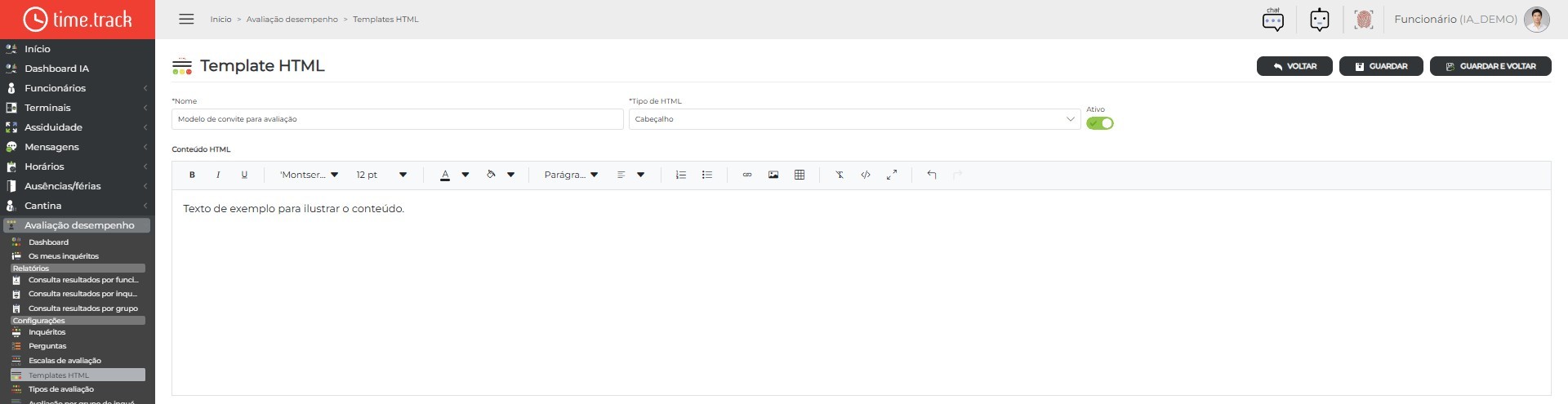This screenshot has height=404, width=1568.
Task: Toggle italic formatting in editor toolbar
Action: coord(218,175)
